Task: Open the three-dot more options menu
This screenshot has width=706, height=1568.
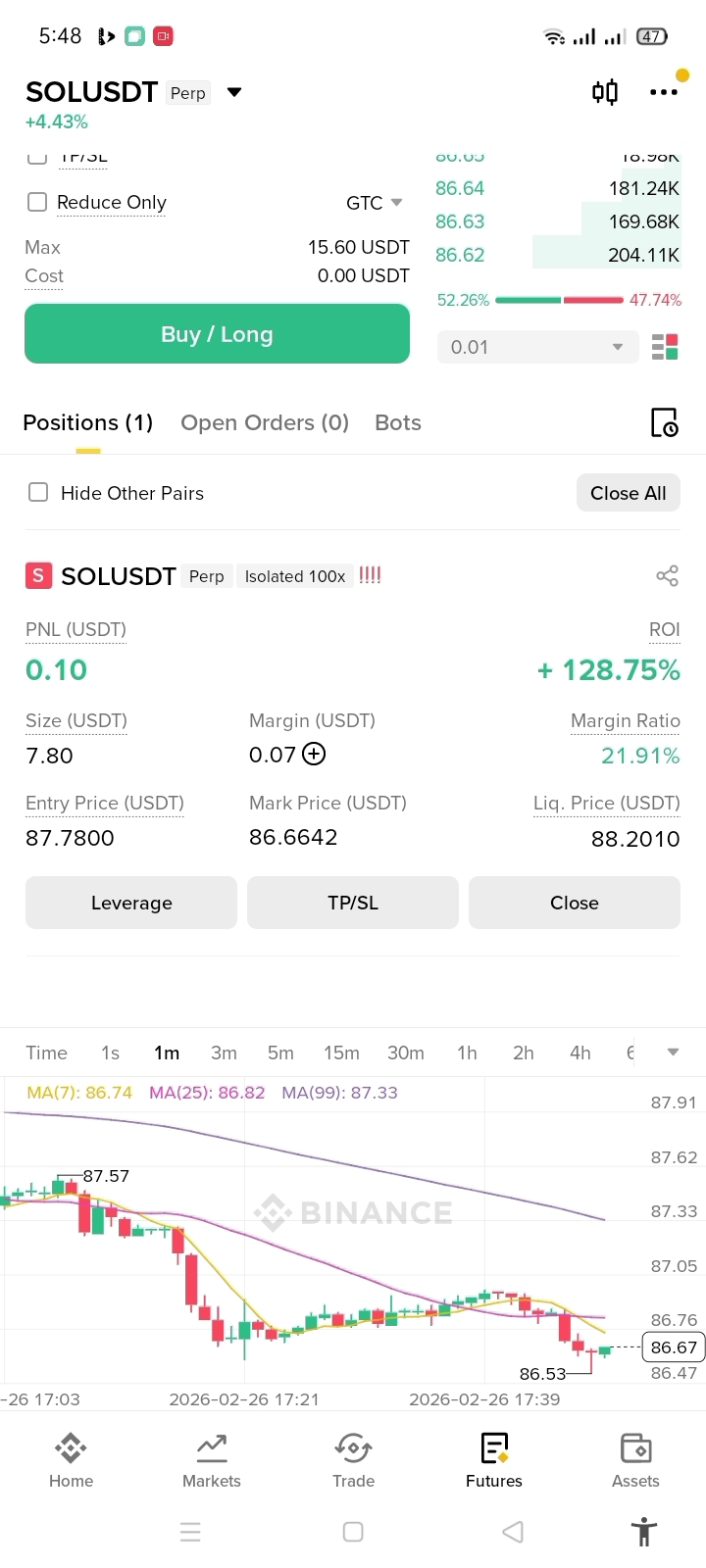Action: point(664,92)
